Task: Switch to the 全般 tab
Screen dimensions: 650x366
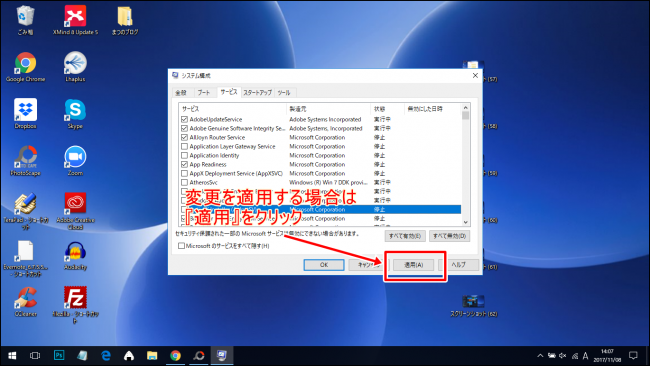Action: click(181, 92)
